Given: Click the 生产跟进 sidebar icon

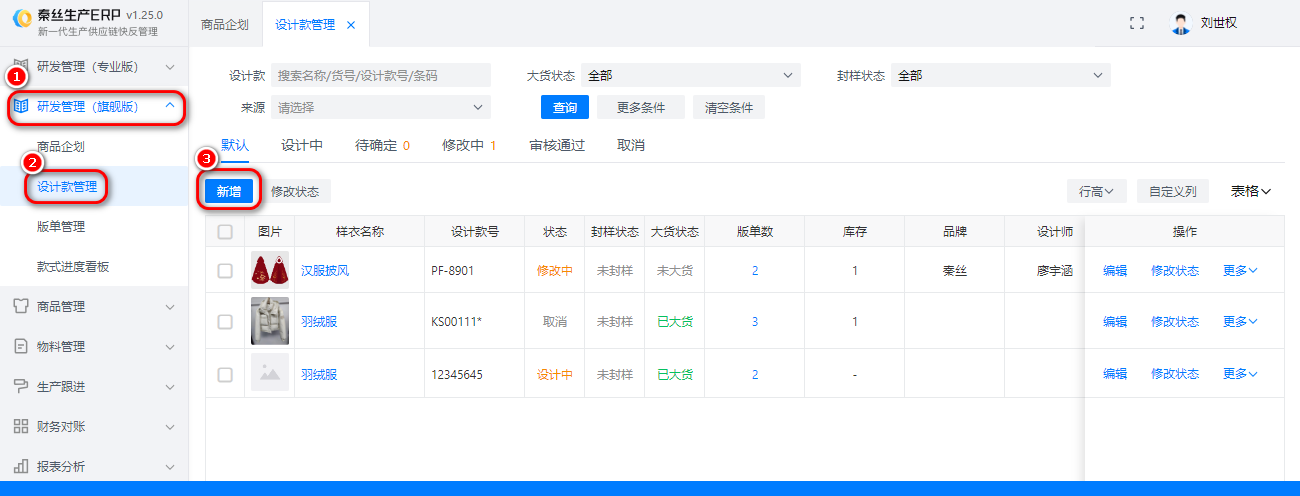Looking at the screenshot, I should pyautogui.click(x=21, y=386).
